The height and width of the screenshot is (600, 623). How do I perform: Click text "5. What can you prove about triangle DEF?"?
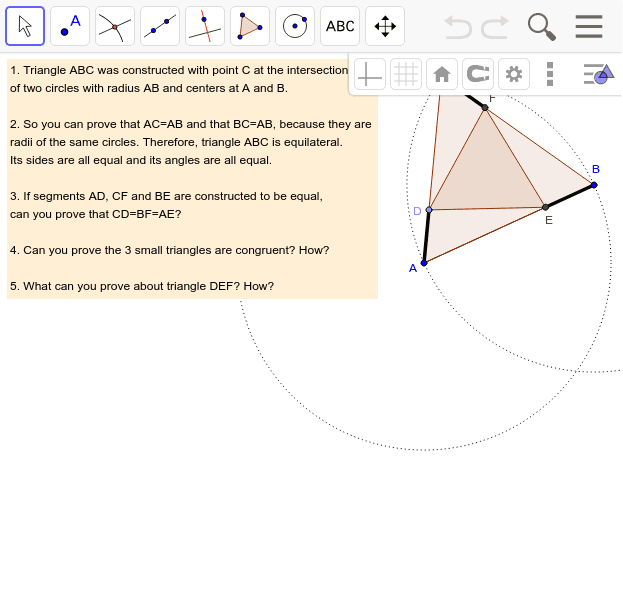125,286
